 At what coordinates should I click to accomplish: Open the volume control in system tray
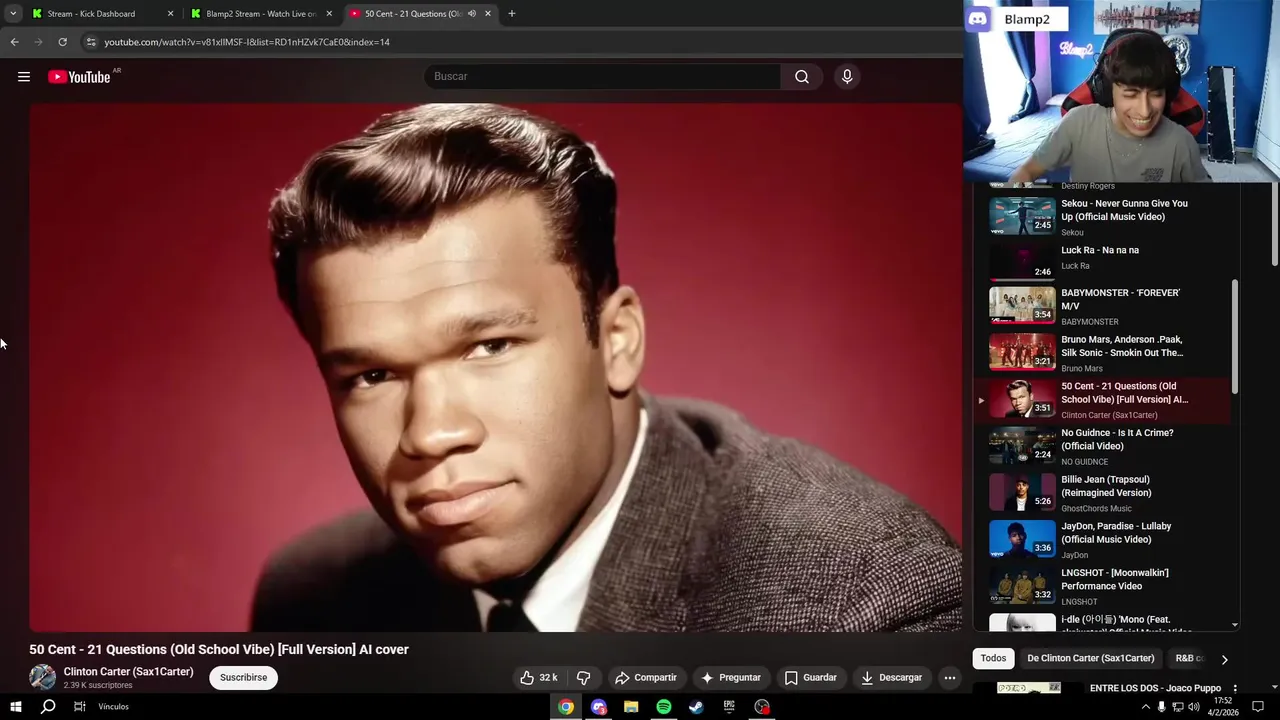1193,707
